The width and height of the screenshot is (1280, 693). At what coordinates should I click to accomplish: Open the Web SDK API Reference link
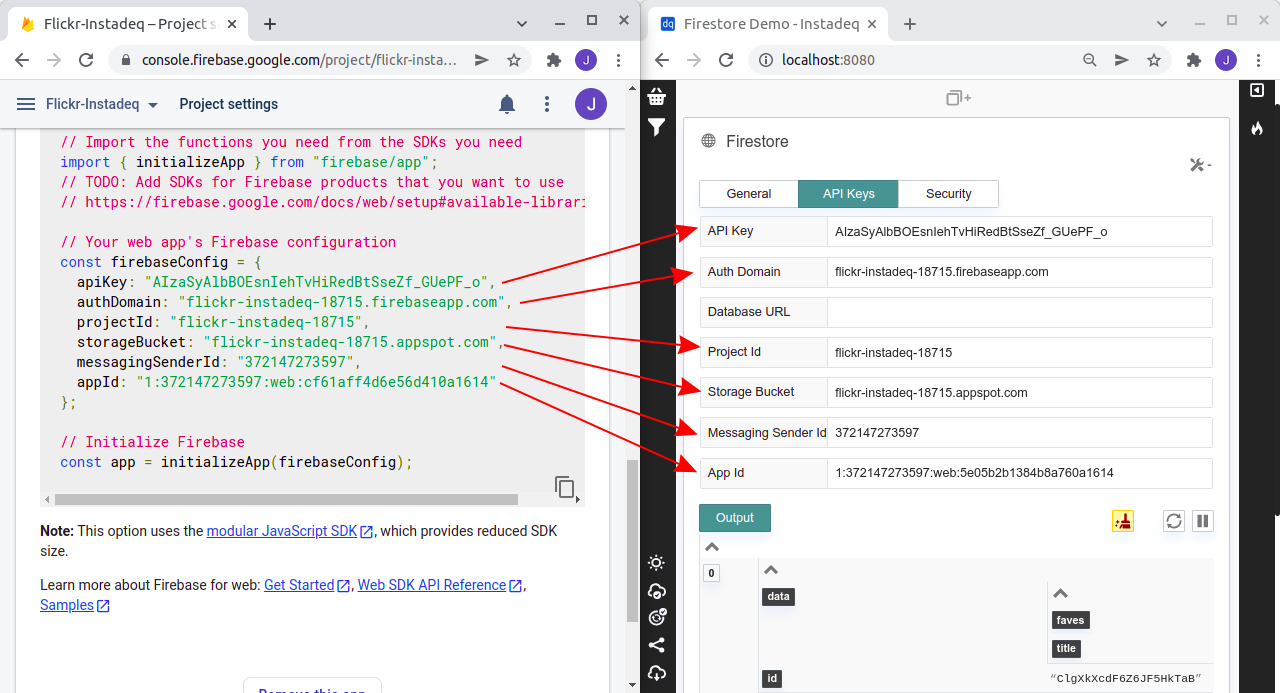[x=440, y=585]
